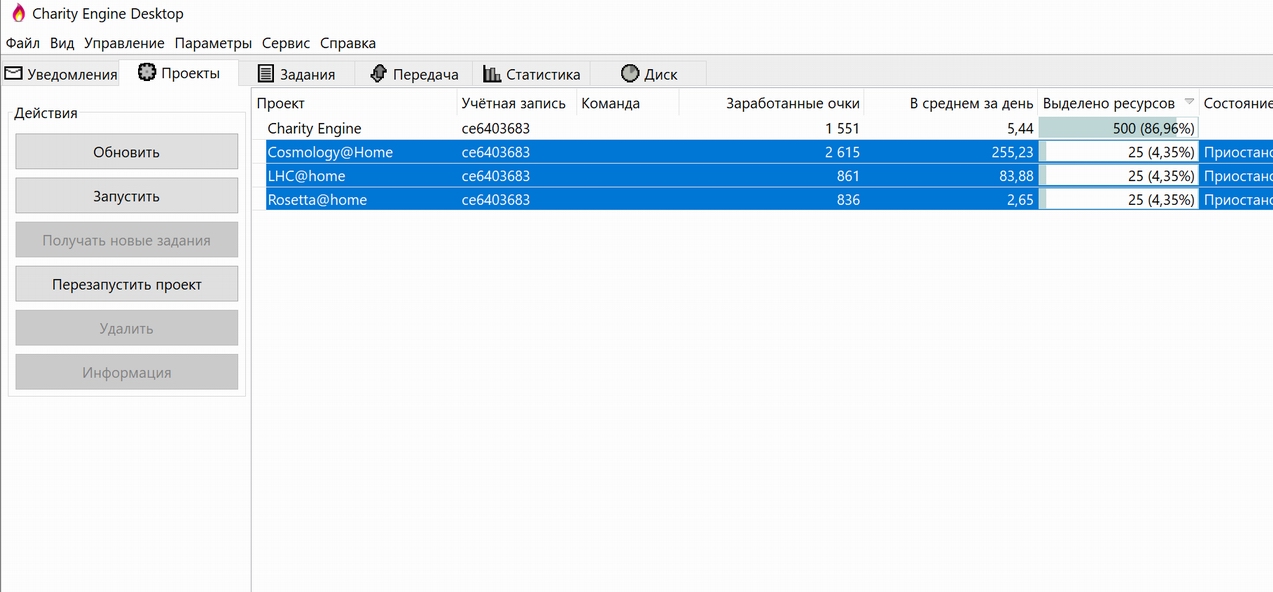Switch to the Диск tab
This screenshot has height=592, width=1273.
point(649,74)
